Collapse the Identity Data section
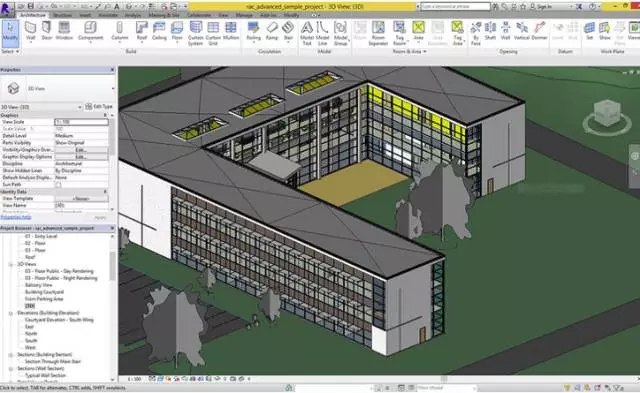Viewport: 640px width, 393px height. click(105, 191)
